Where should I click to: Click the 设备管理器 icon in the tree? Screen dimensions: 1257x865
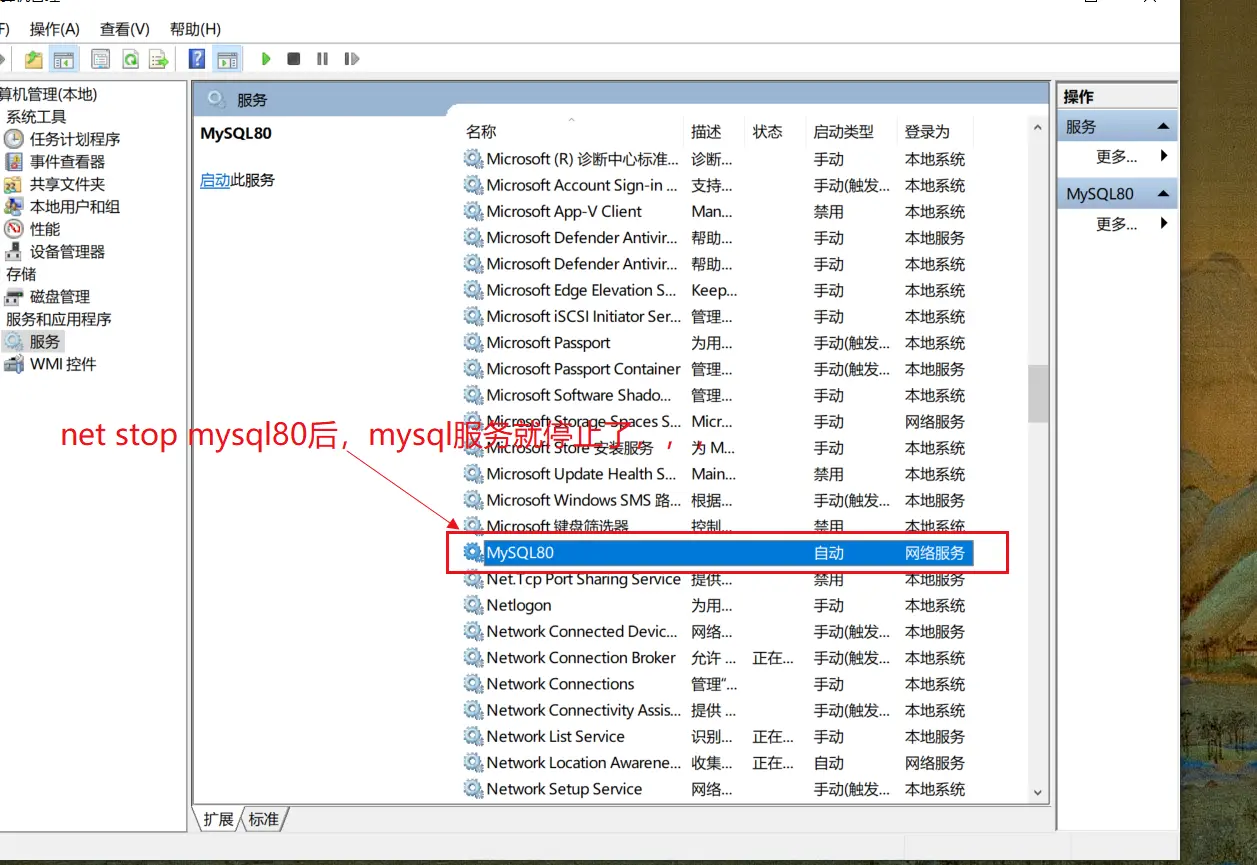pos(13,251)
